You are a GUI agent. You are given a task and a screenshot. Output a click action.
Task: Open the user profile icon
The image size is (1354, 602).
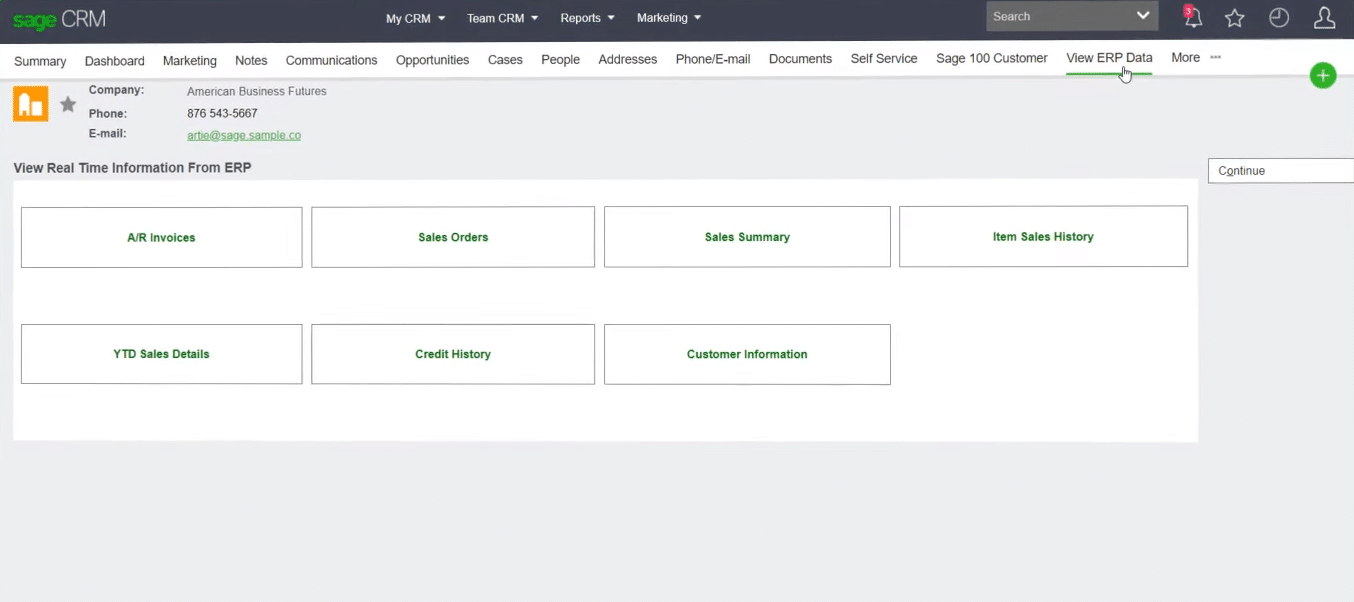coord(1324,18)
